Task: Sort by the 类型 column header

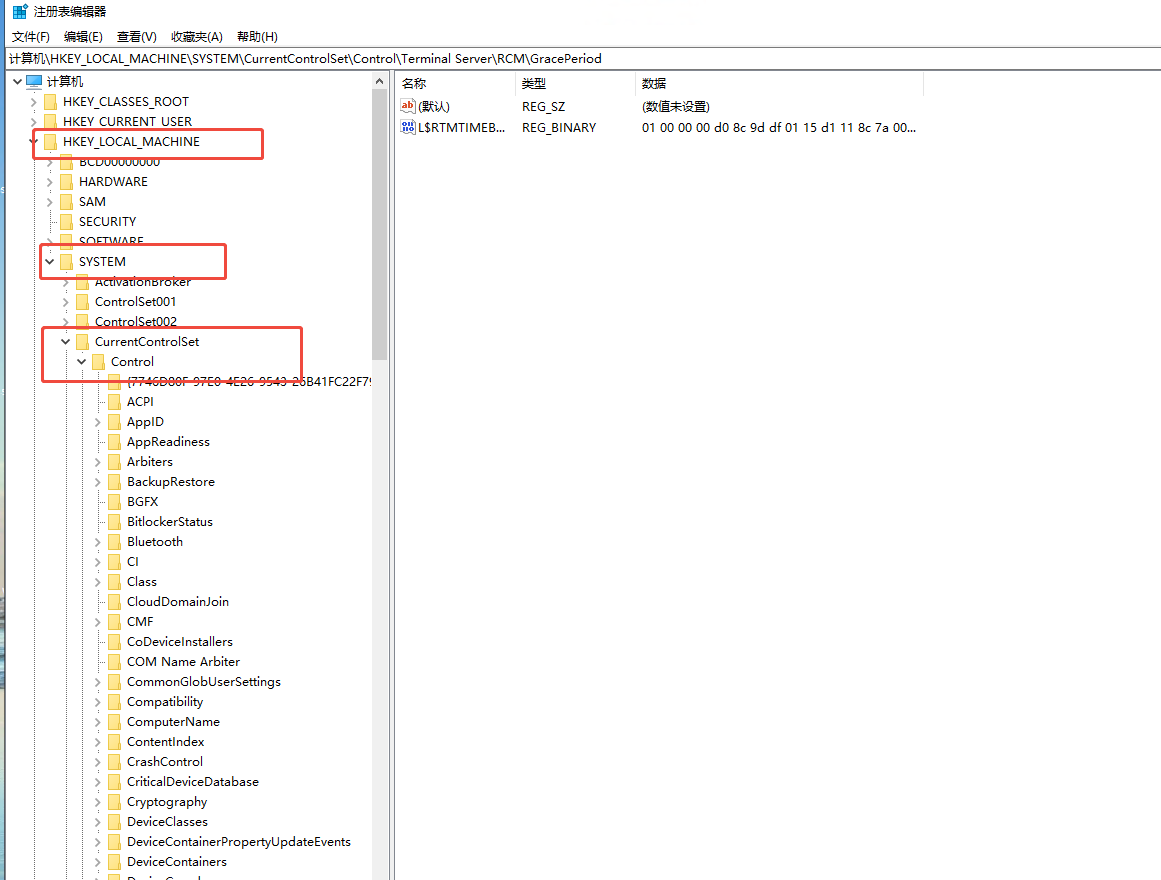Action: pos(575,84)
